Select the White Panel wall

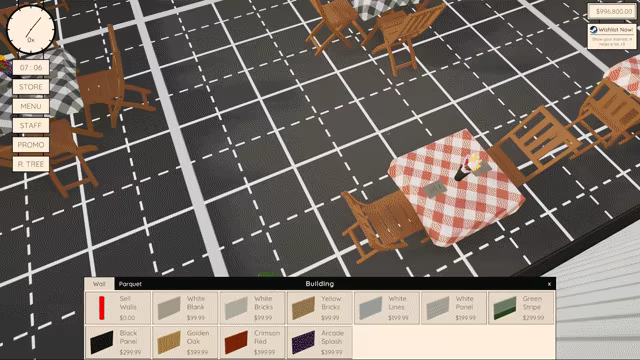(x=453, y=308)
